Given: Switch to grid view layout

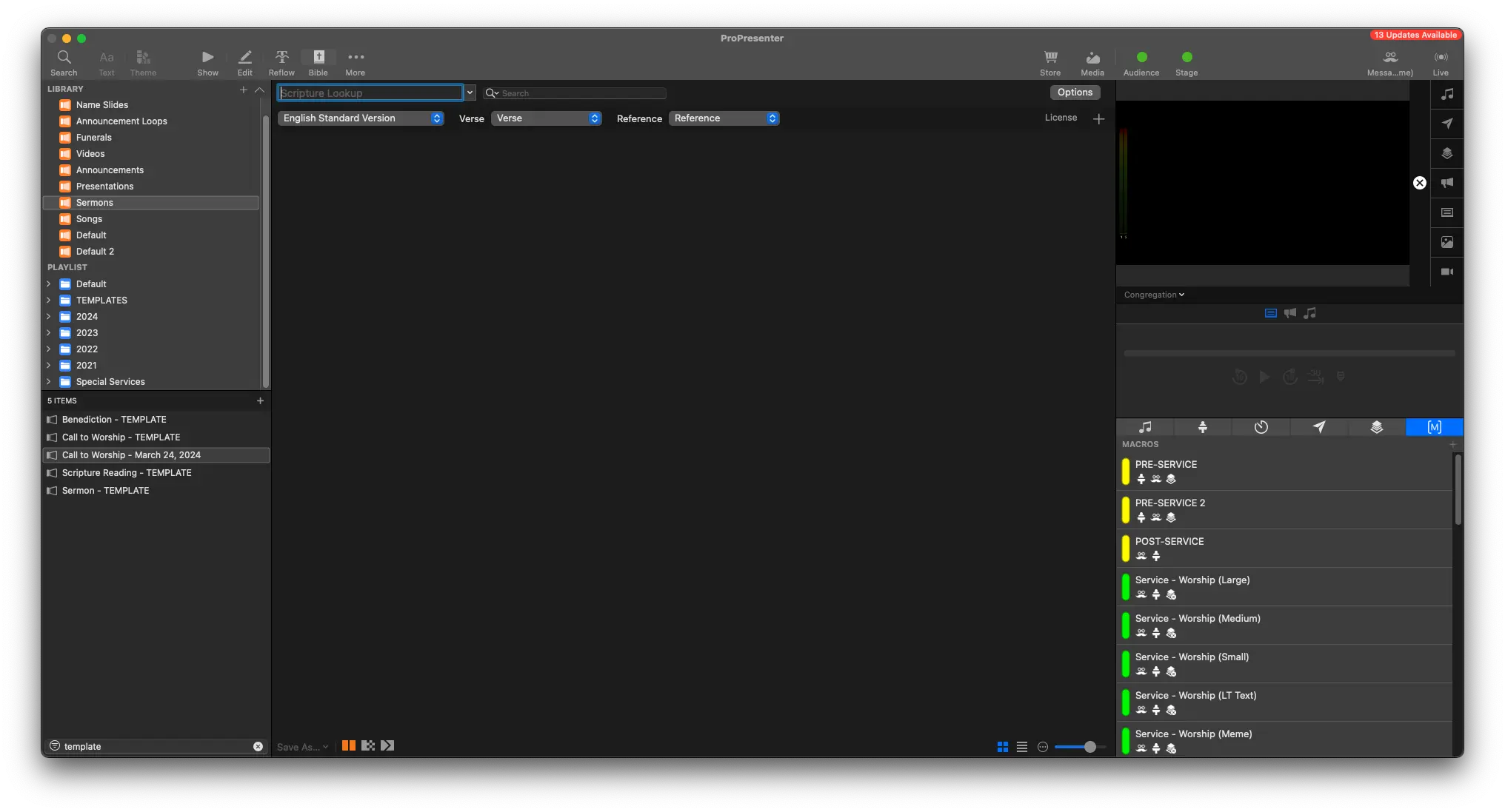Looking at the screenshot, I should tap(1002, 747).
